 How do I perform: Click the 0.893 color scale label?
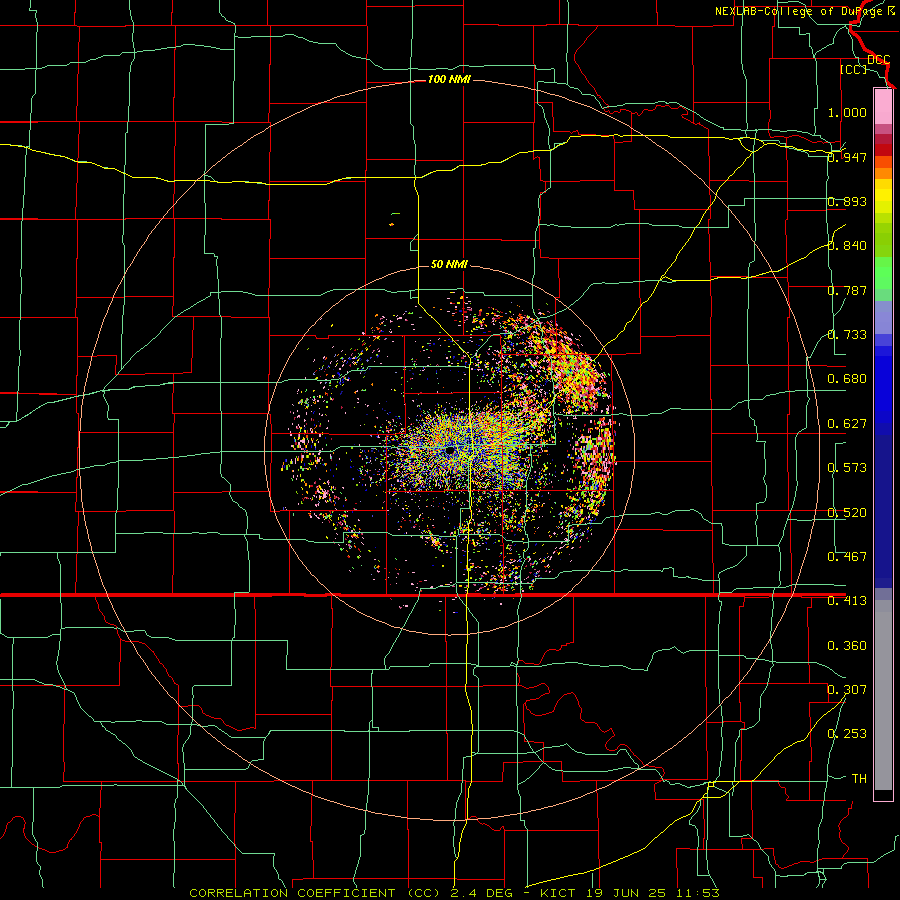pos(847,201)
